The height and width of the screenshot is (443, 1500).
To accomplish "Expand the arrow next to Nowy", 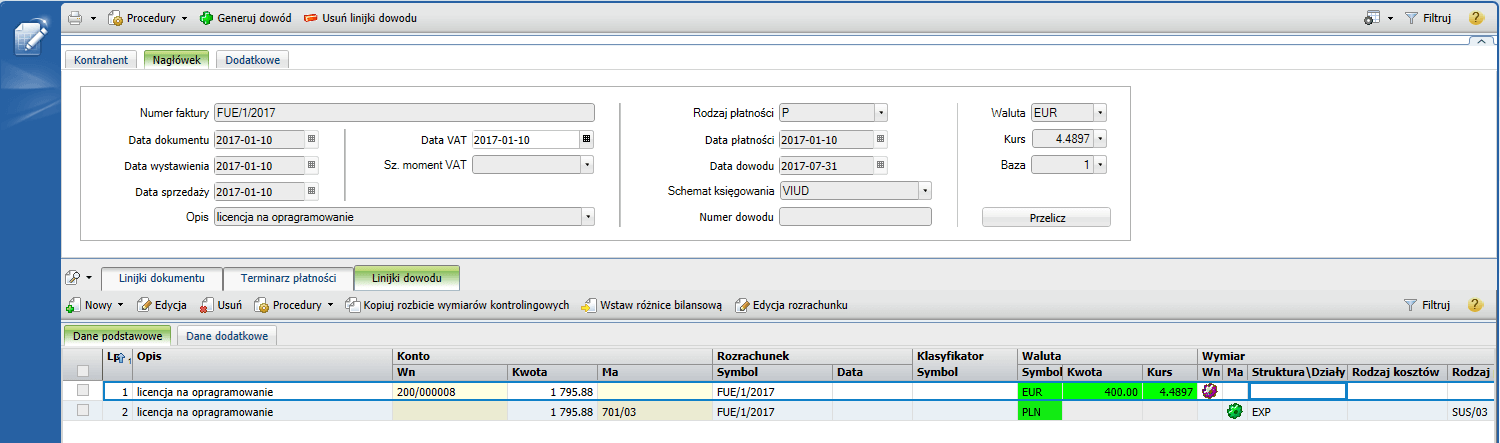I will (120, 305).
